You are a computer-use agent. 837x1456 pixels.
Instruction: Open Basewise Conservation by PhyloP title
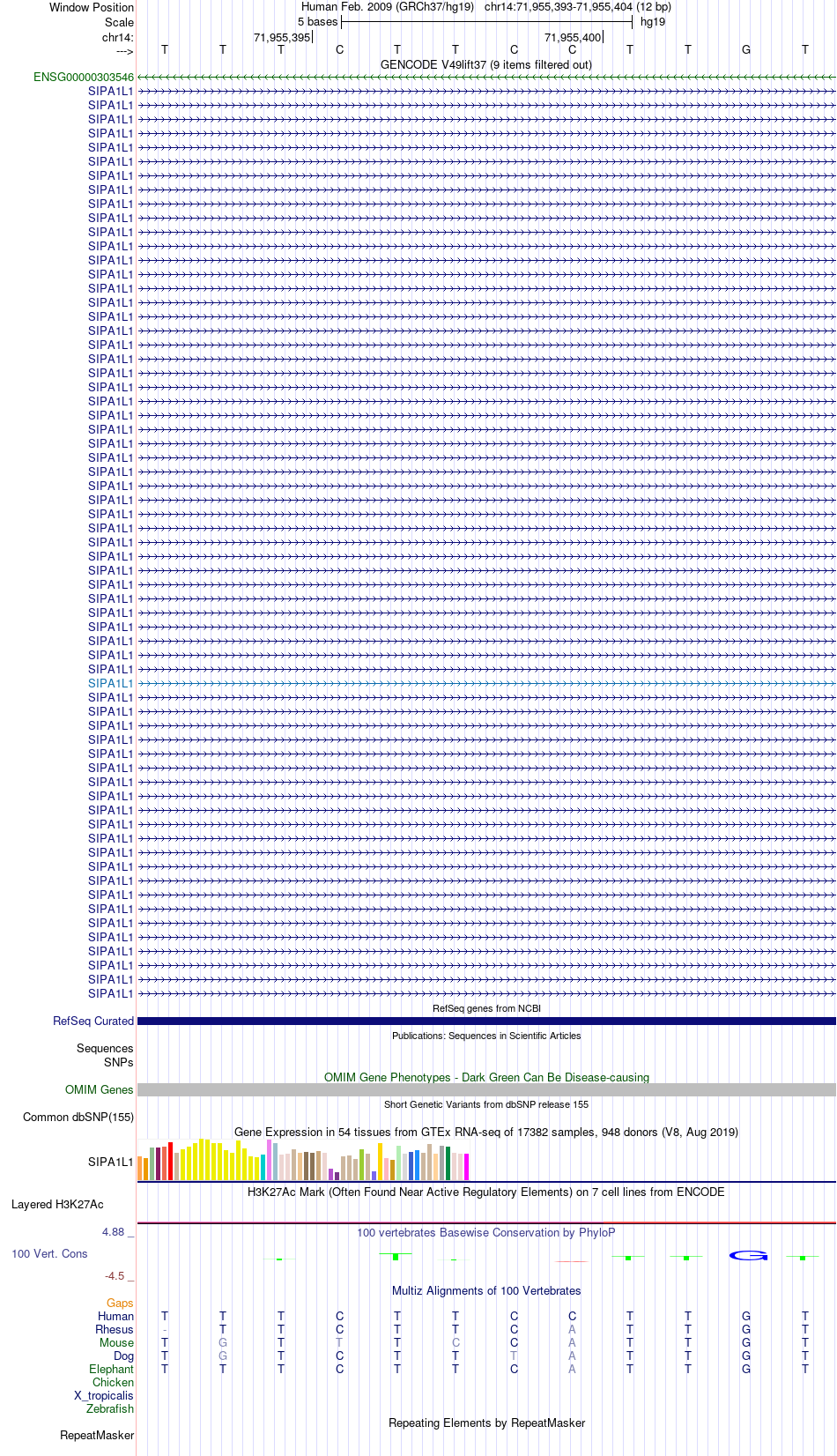pos(486,1232)
